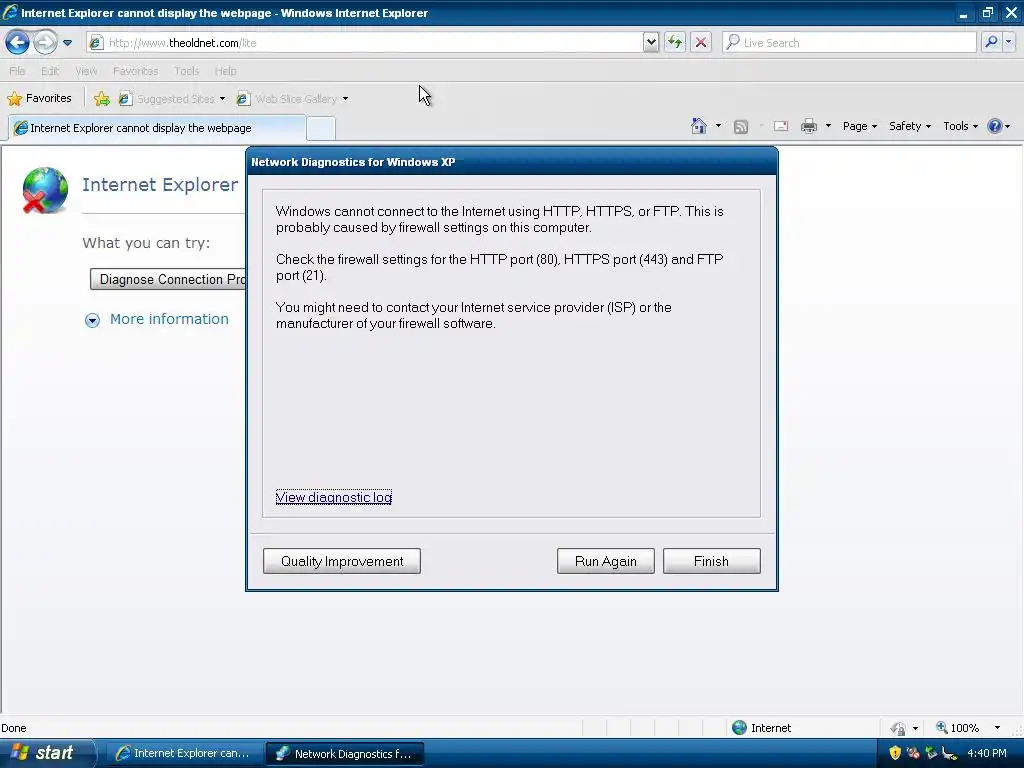
Task: Click the RSS Feeds icon
Action: pos(741,127)
